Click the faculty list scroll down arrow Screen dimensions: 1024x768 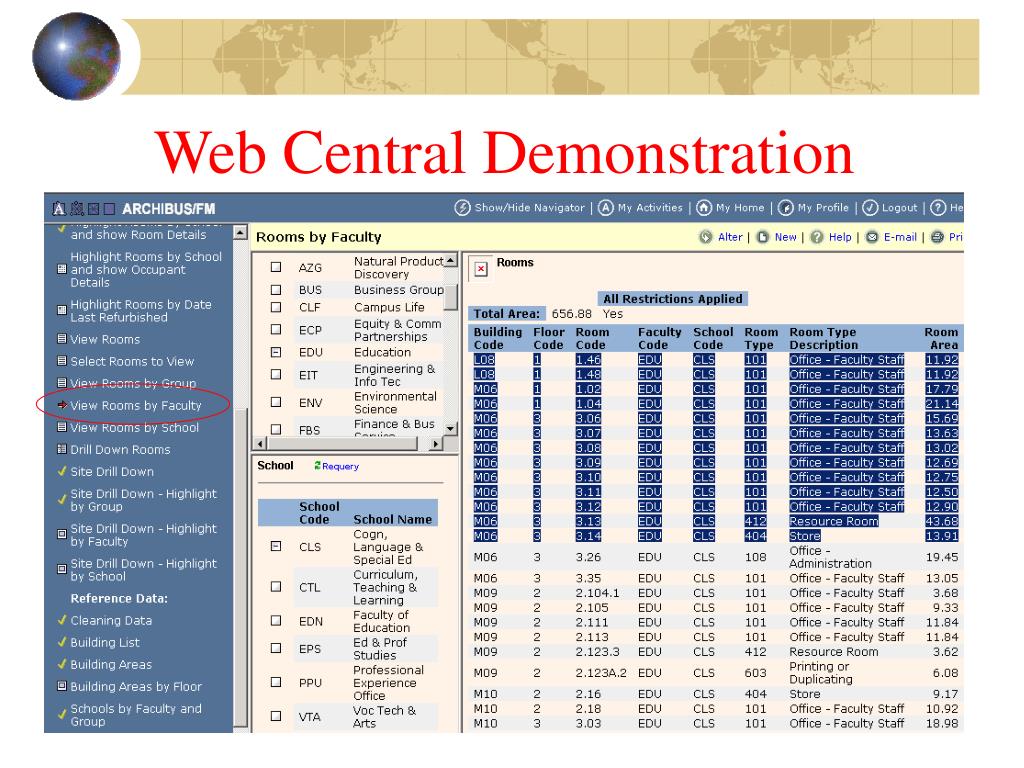point(451,429)
